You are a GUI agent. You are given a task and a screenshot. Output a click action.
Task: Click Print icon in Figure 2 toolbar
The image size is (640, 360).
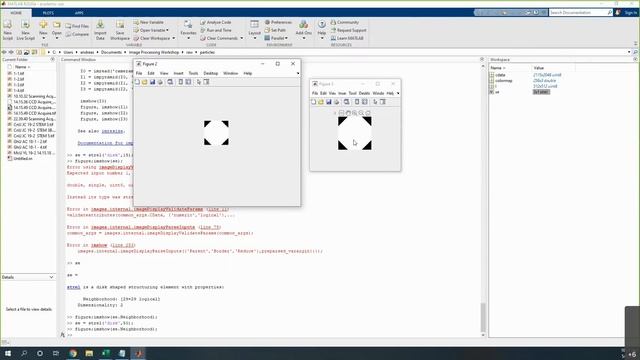(160, 82)
